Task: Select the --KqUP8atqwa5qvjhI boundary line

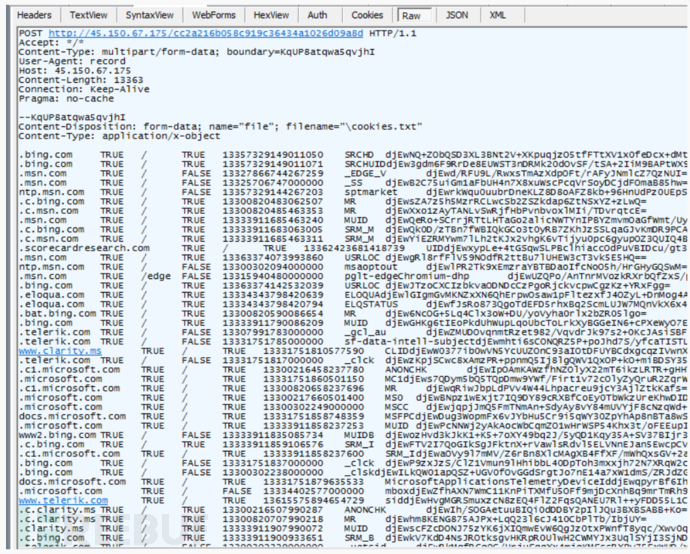Action: tap(72, 117)
